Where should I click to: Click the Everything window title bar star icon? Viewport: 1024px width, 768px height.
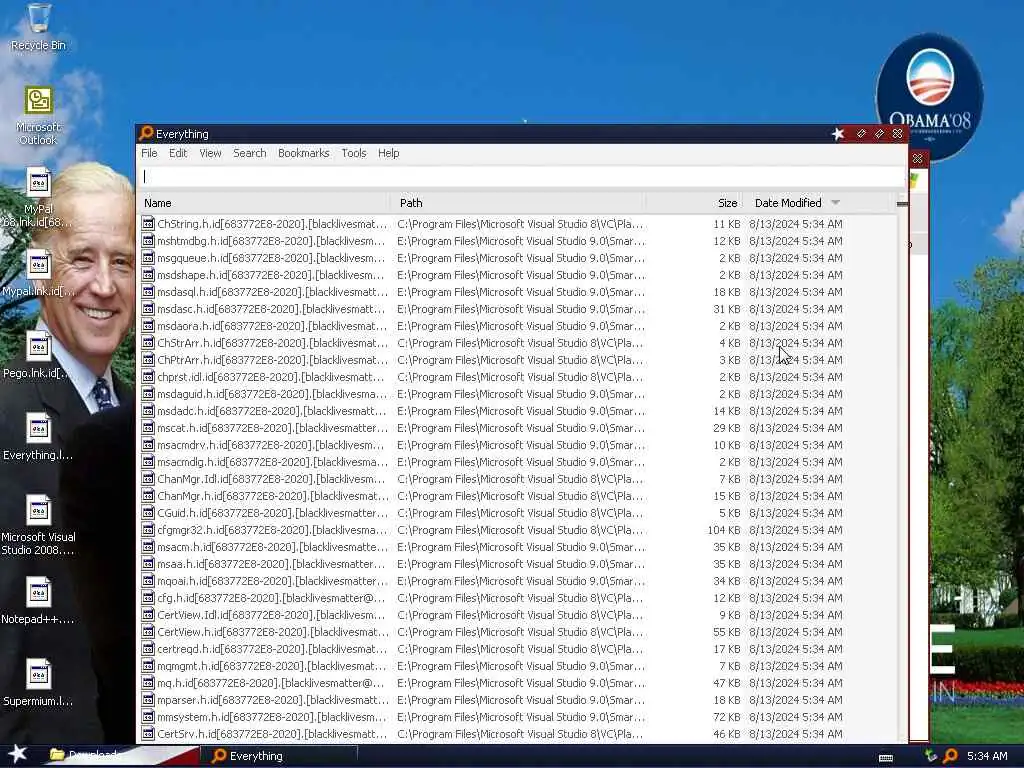point(838,134)
